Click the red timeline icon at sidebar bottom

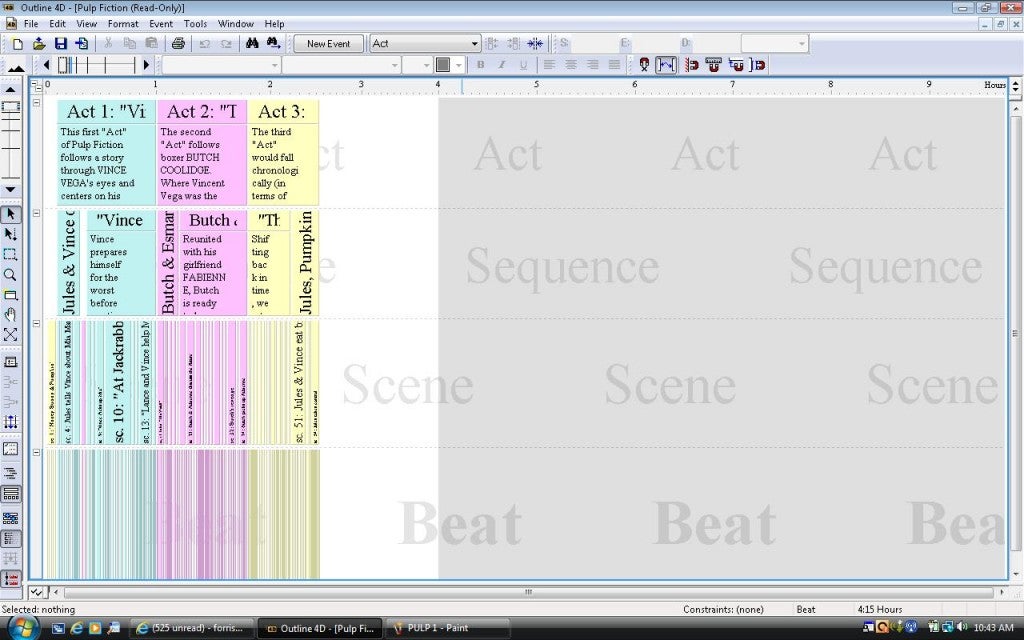tap(10, 579)
